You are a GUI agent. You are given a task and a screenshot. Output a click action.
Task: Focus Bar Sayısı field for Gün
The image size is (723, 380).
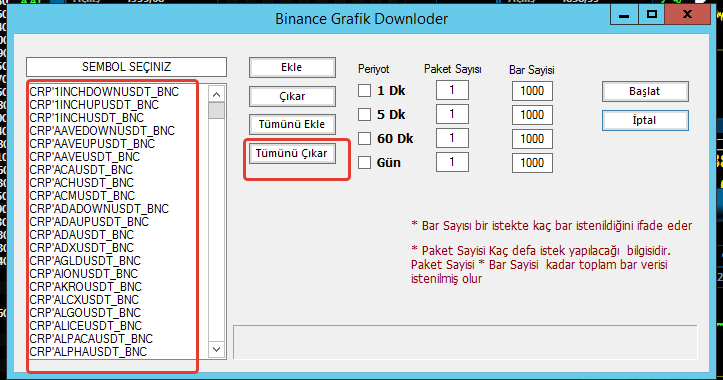[x=532, y=163]
